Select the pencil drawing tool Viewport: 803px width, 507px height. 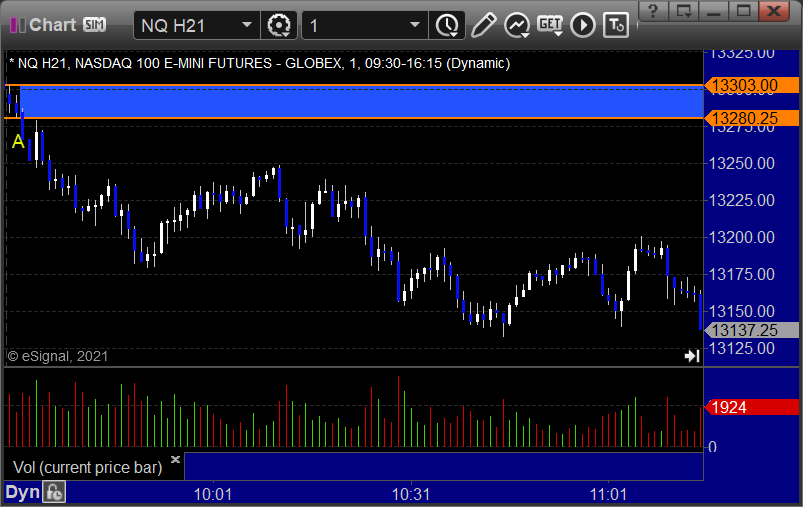tap(483, 25)
